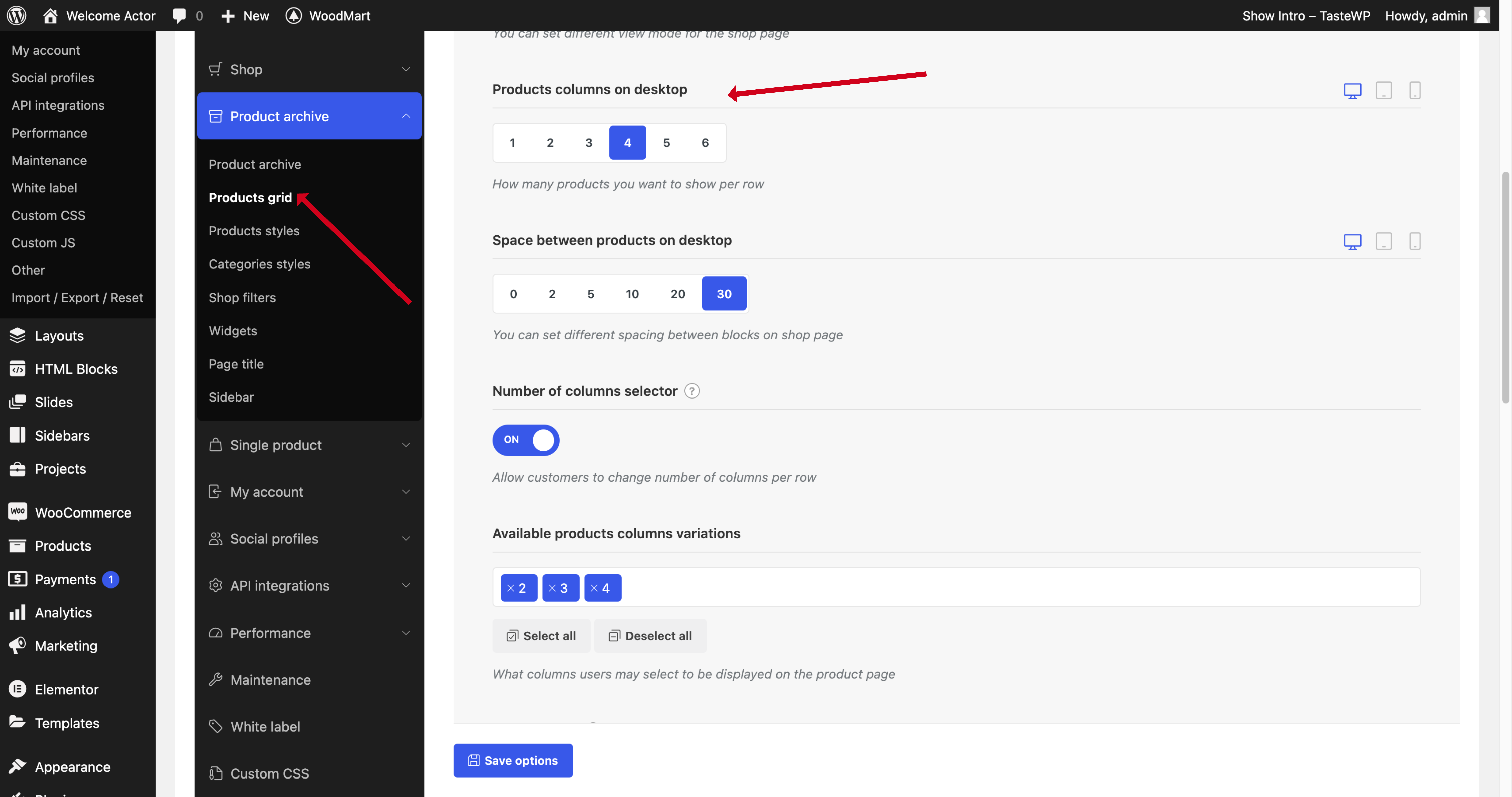
Task: Set product spacing to 20
Action: [x=678, y=294]
